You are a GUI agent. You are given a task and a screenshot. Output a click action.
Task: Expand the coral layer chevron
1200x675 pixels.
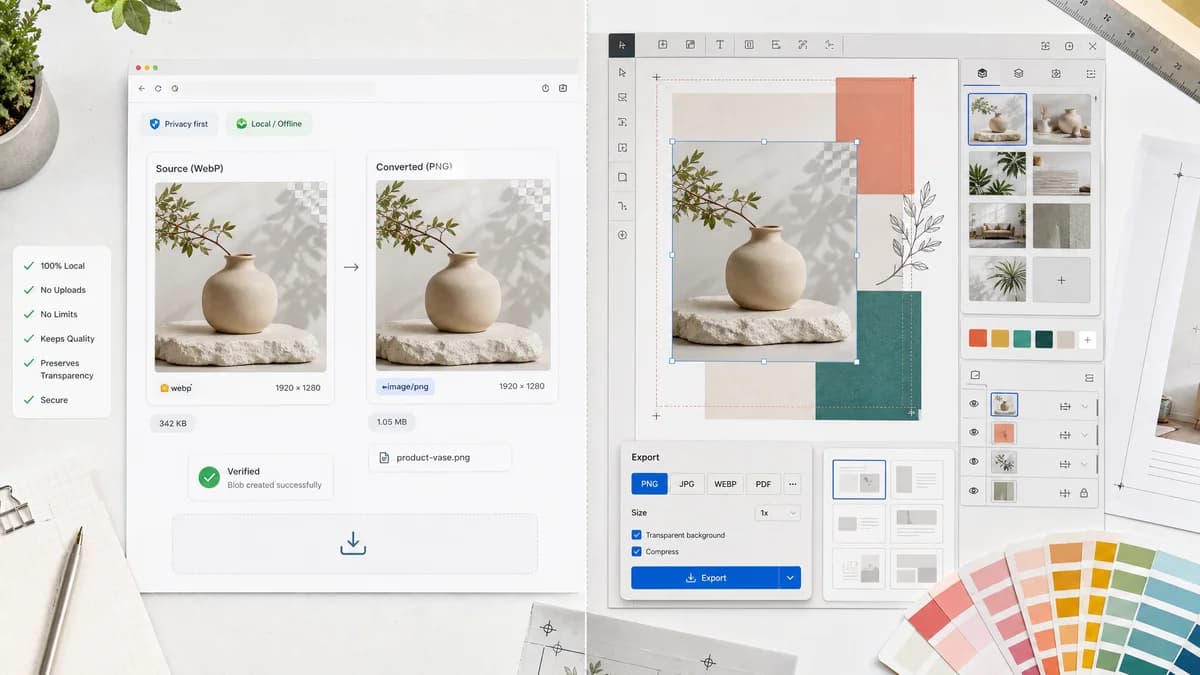pos(1084,434)
